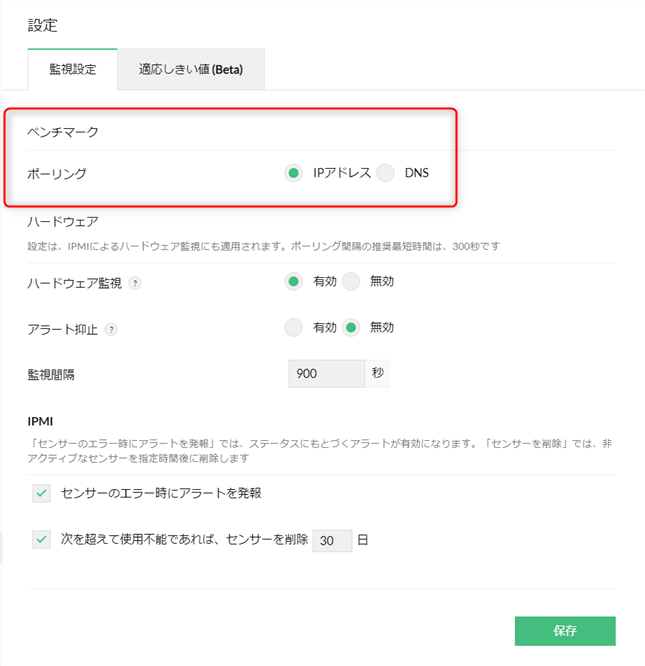The height and width of the screenshot is (666, 645).
Task: Enable アラート抑止 with the 有効 radio
Action: 294,328
